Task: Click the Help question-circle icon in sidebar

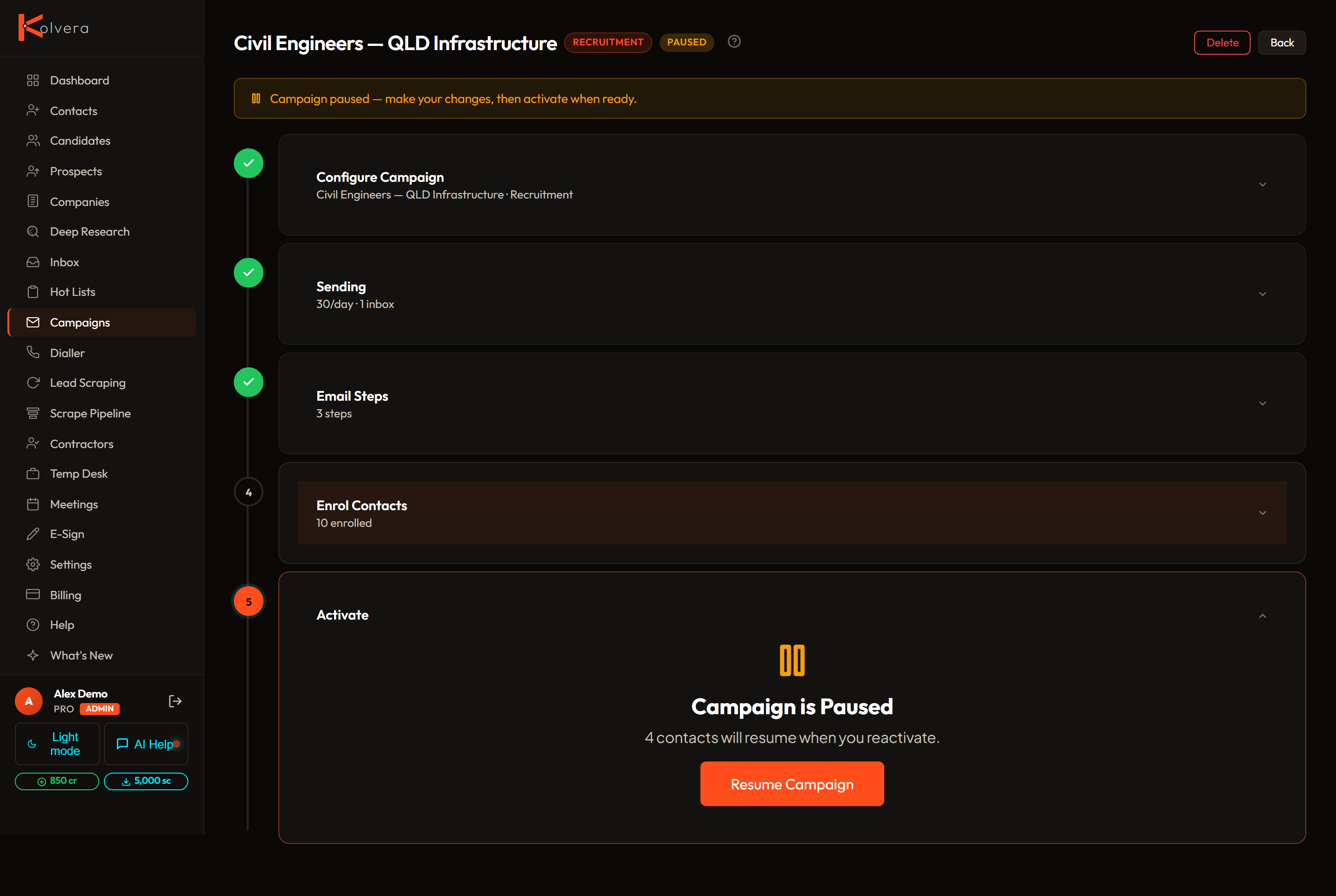Action: pos(33,625)
